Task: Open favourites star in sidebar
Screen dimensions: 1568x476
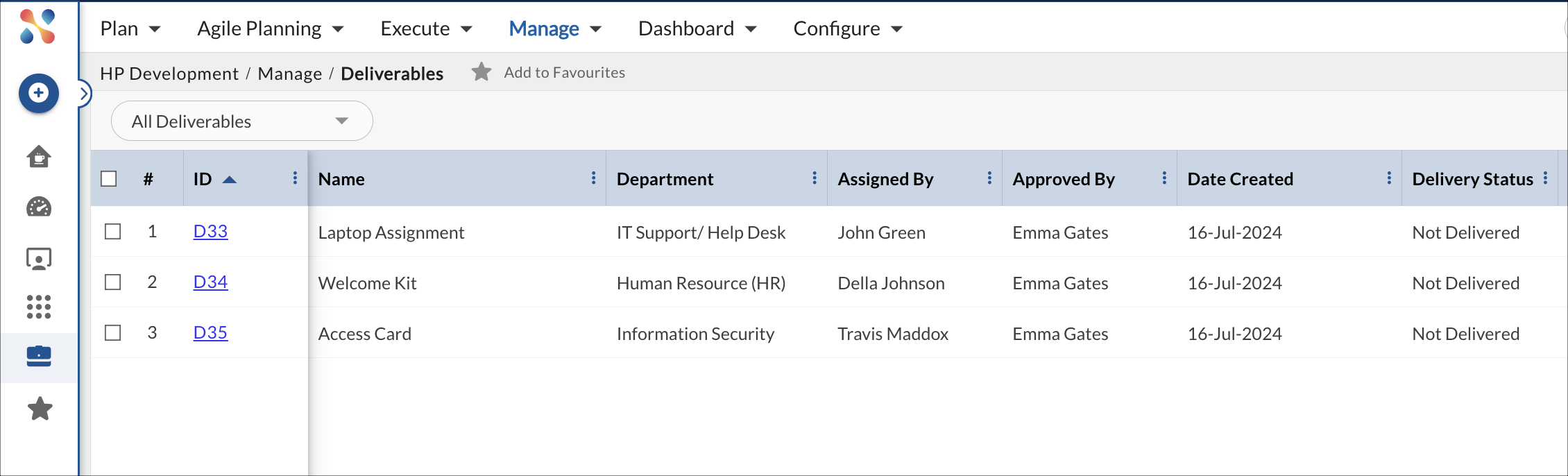Action: 40,409
